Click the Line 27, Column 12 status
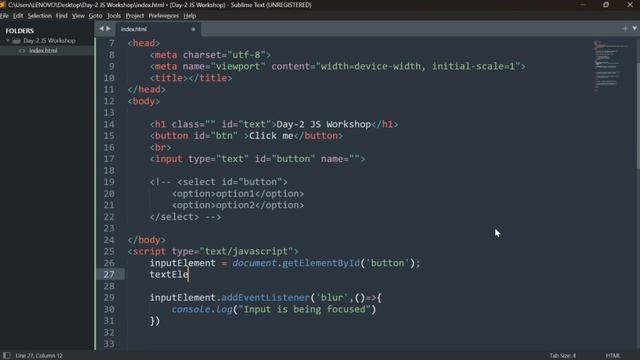The width and height of the screenshot is (640, 360). (39, 356)
